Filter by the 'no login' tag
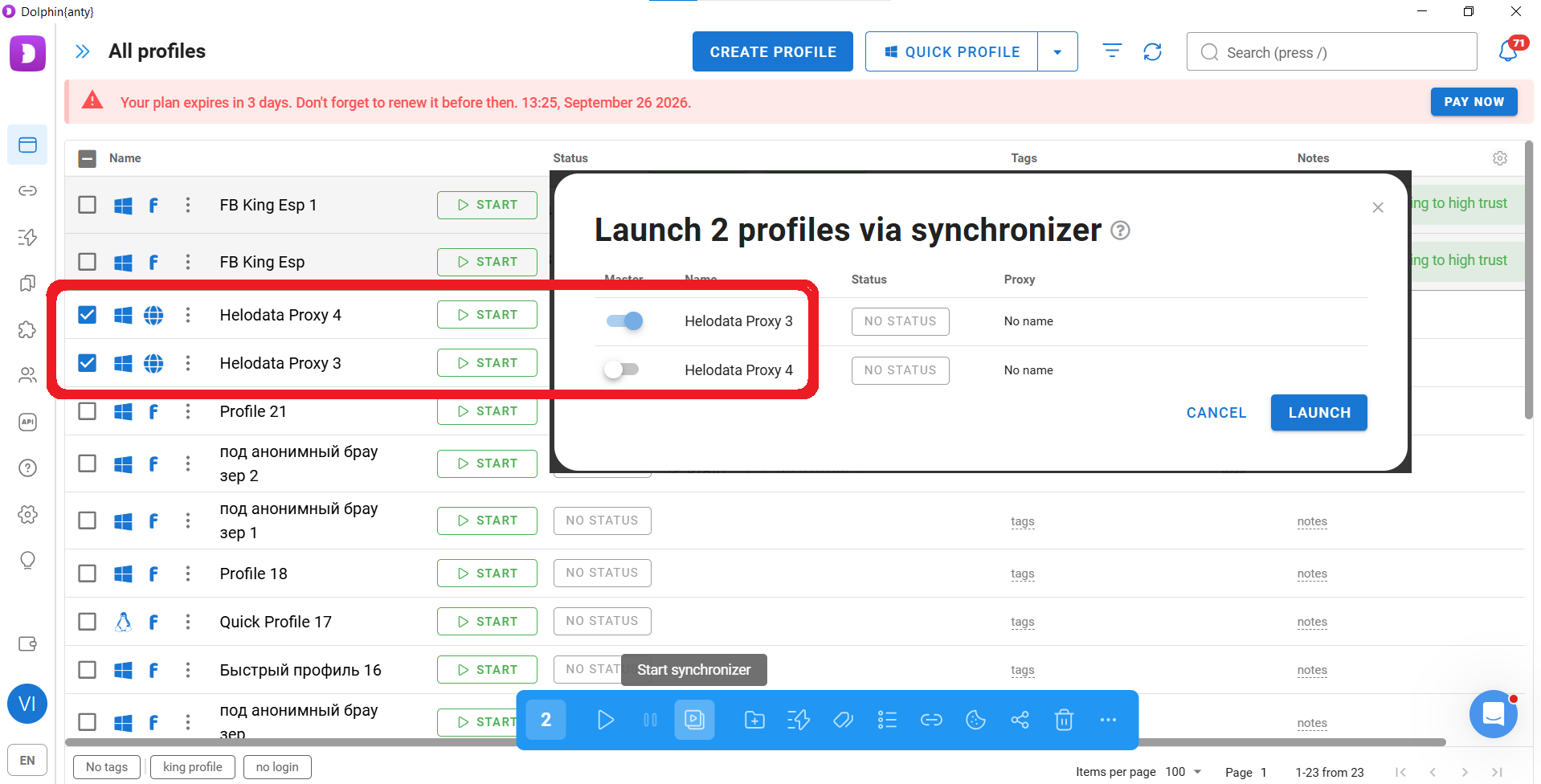 (277, 767)
